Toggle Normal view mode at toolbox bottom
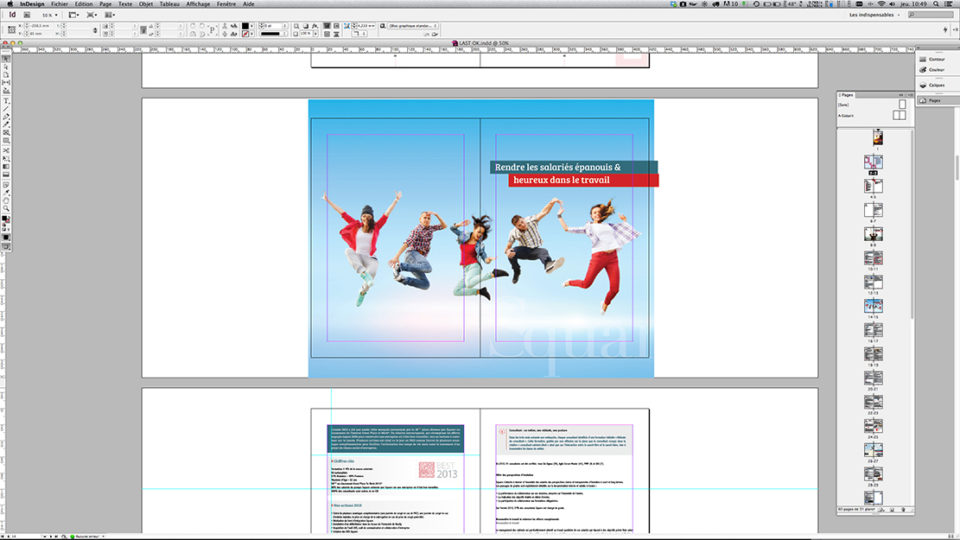Image resolution: width=960 pixels, height=540 pixels. tap(6, 247)
